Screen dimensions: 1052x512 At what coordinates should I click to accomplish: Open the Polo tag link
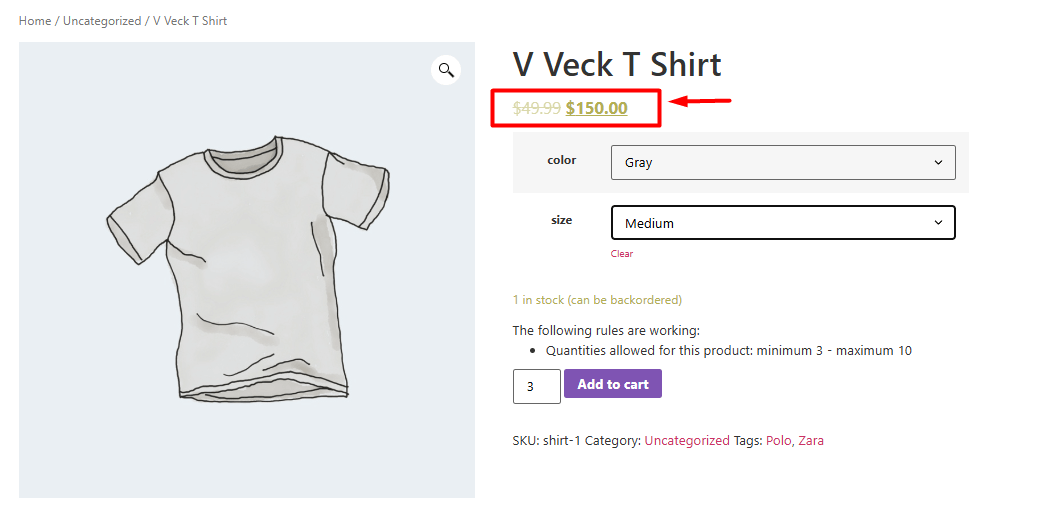point(779,440)
